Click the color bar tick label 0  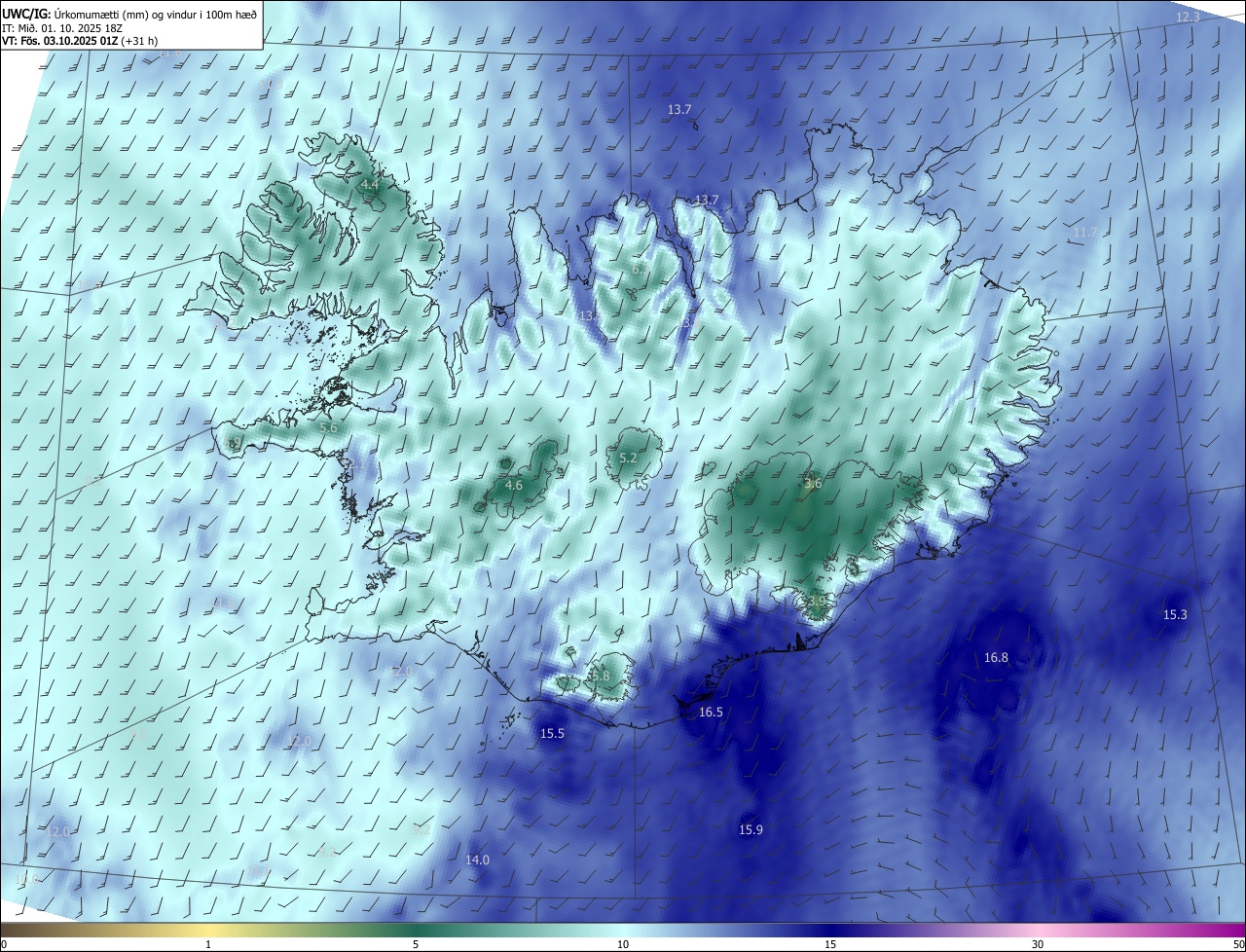pos(4,944)
